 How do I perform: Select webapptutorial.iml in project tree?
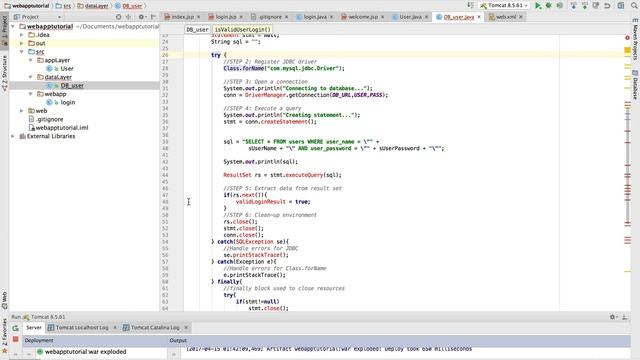62,128
